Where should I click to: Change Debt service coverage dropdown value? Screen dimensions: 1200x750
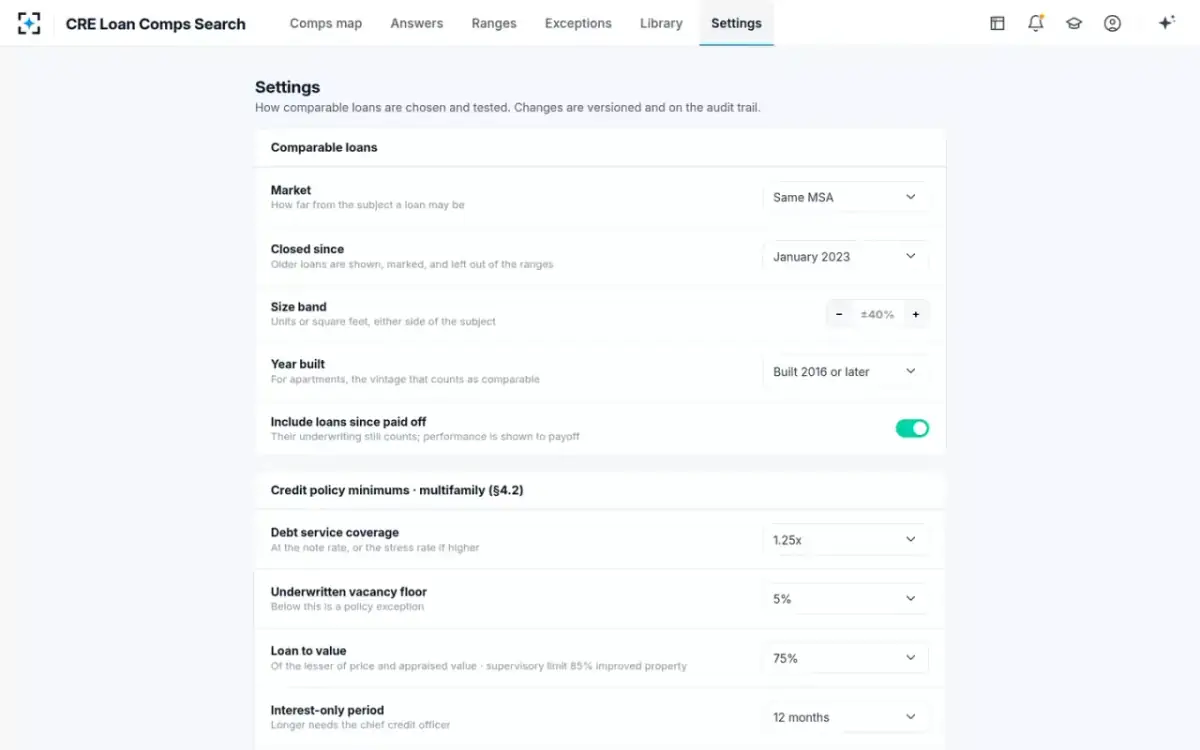pos(845,539)
